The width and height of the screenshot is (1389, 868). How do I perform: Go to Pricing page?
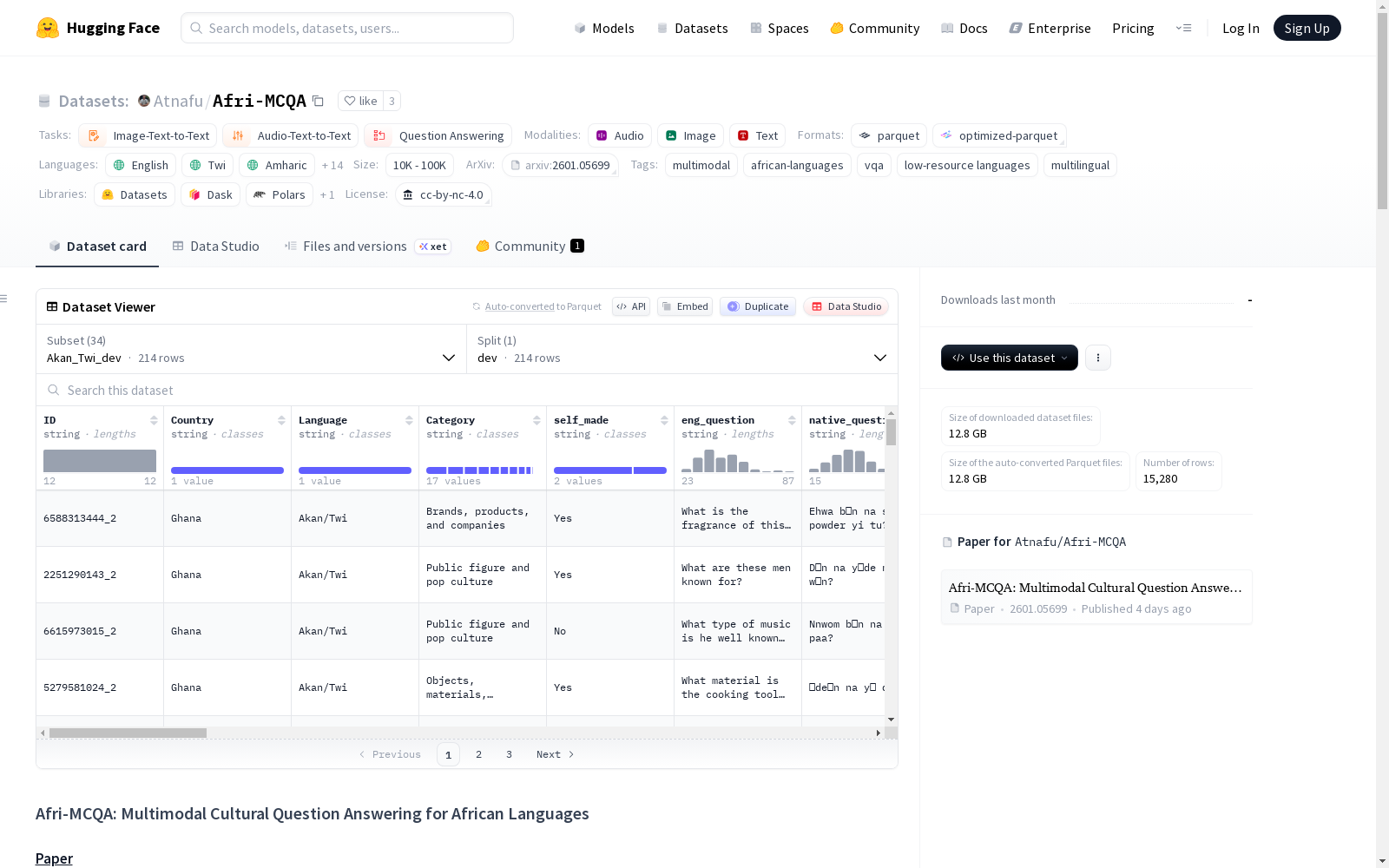[x=1133, y=28]
